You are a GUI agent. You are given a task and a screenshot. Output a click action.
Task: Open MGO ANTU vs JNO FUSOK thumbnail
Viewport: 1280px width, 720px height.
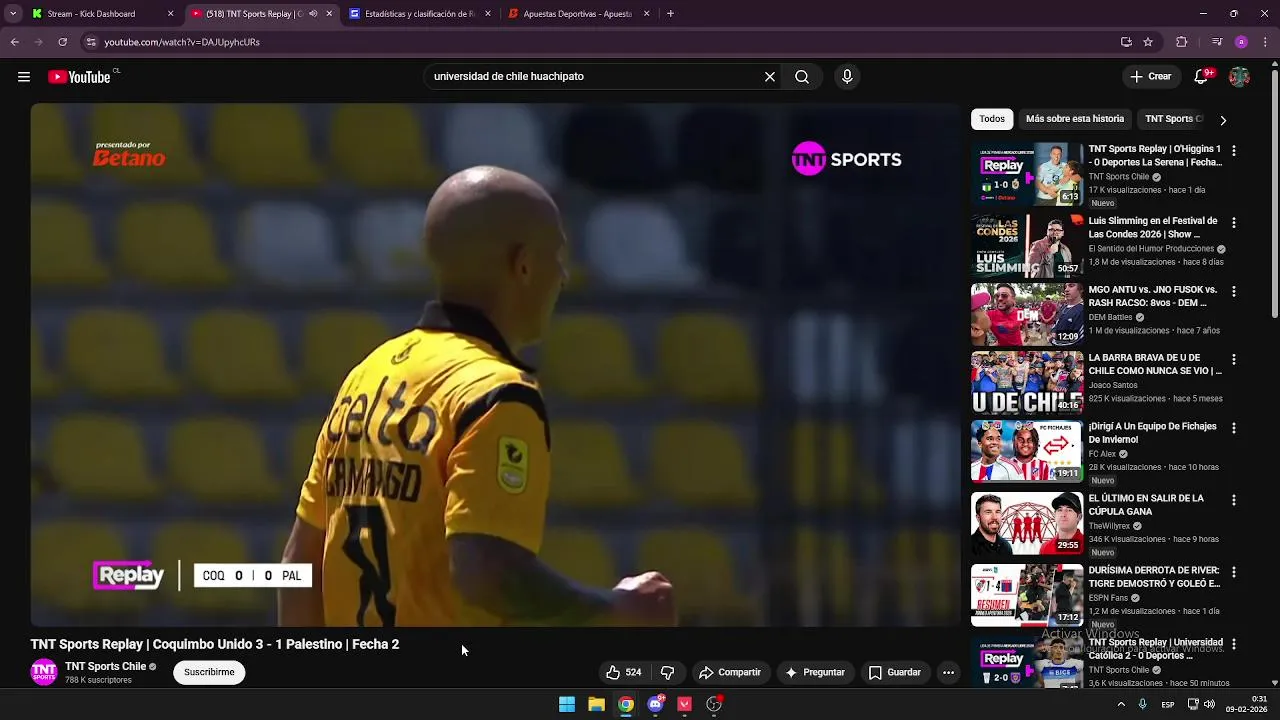point(1027,314)
